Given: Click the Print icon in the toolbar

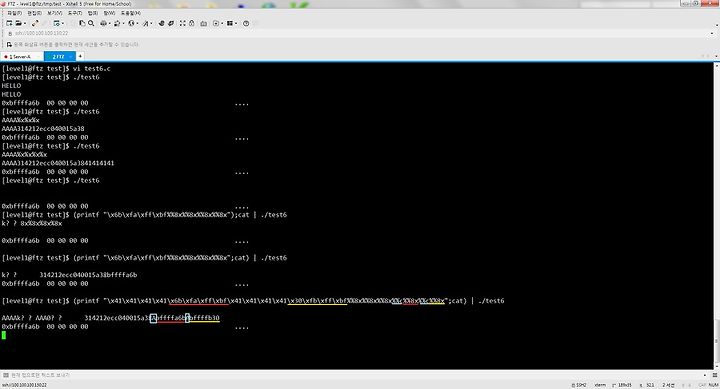Looking at the screenshot, I should click(103, 23).
